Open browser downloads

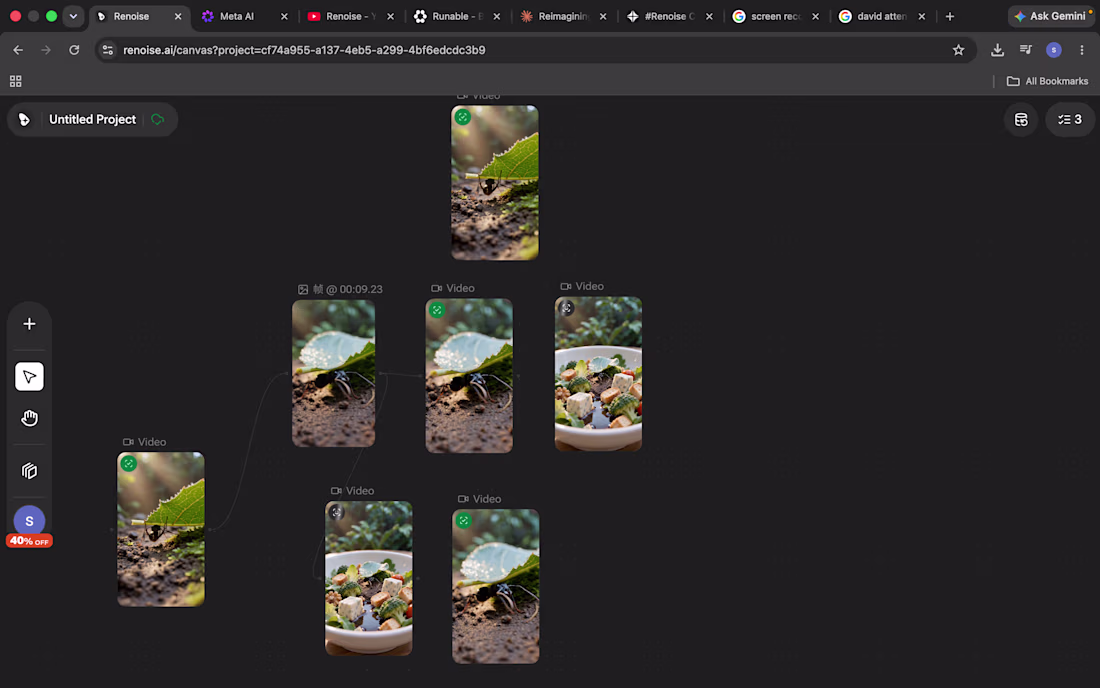(x=997, y=50)
